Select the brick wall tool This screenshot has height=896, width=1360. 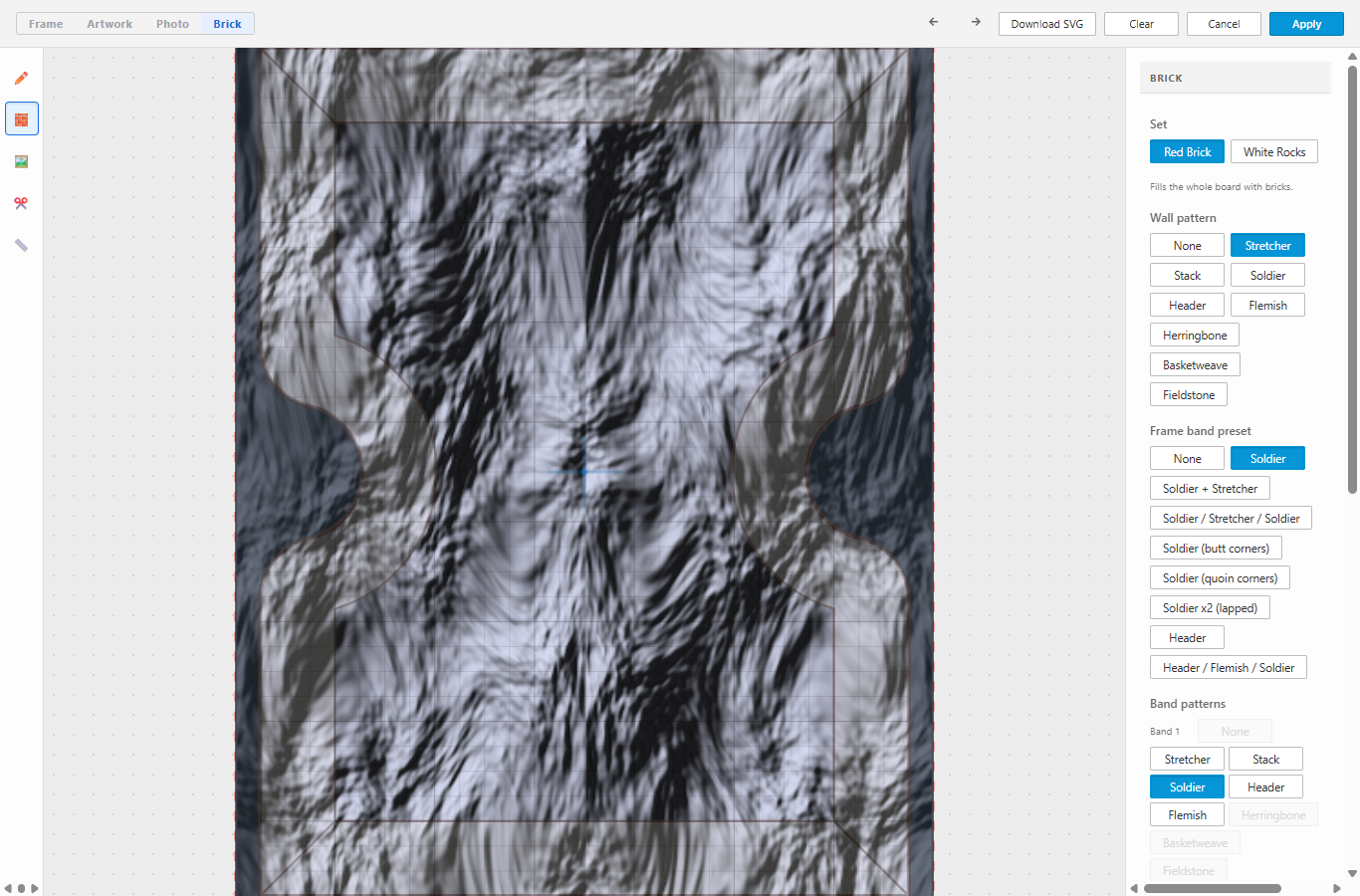tap(21, 119)
